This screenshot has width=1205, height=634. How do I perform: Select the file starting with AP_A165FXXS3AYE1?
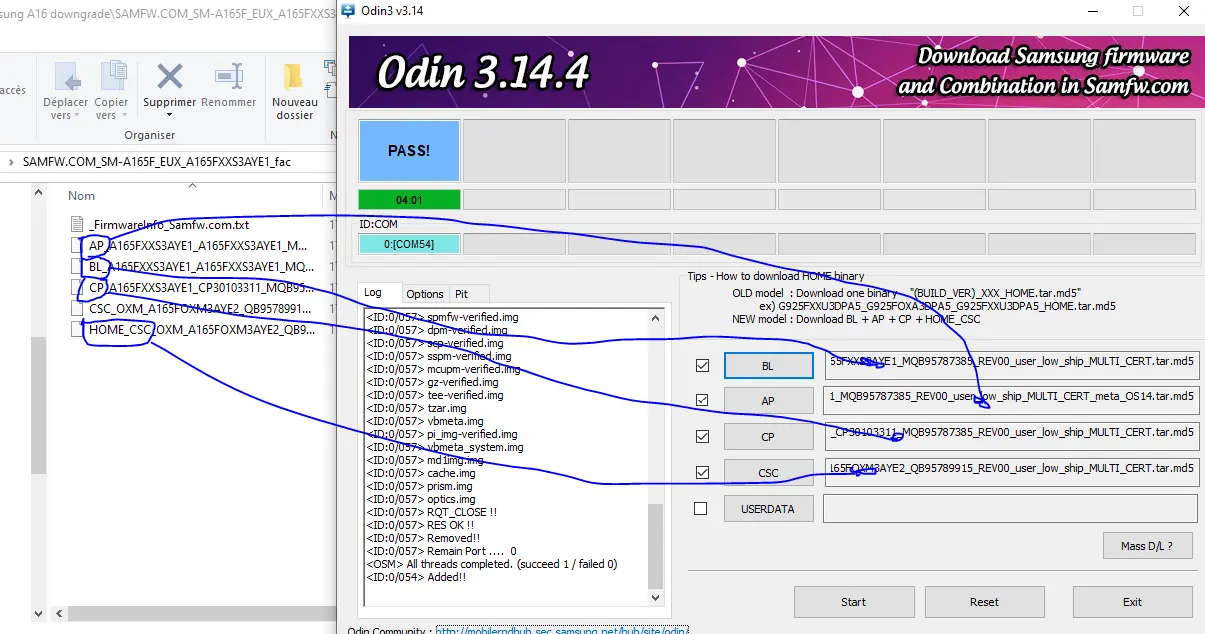tap(198, 245)
